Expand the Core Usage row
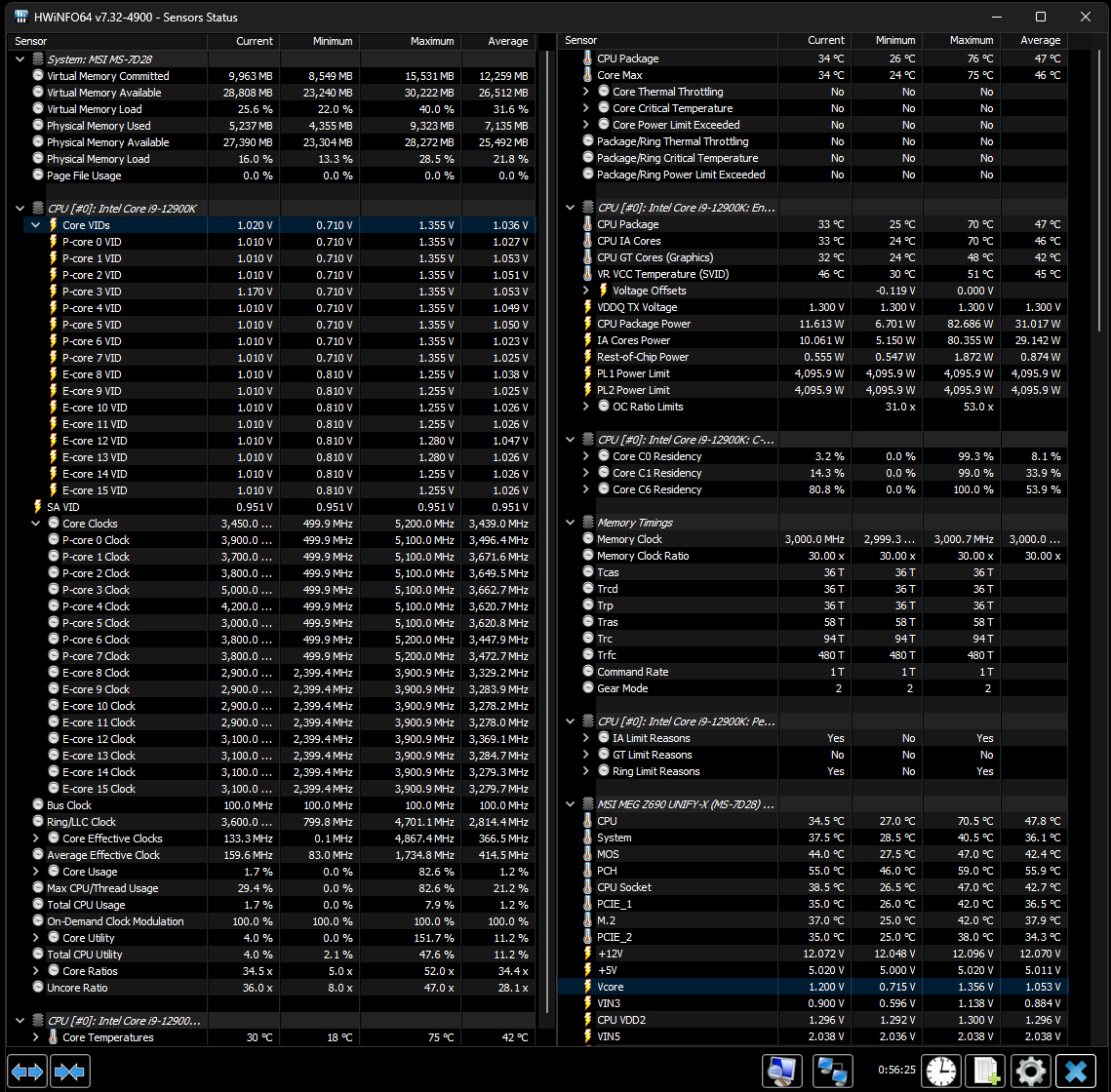1111x1092 pixels. (x=35, y=871)
